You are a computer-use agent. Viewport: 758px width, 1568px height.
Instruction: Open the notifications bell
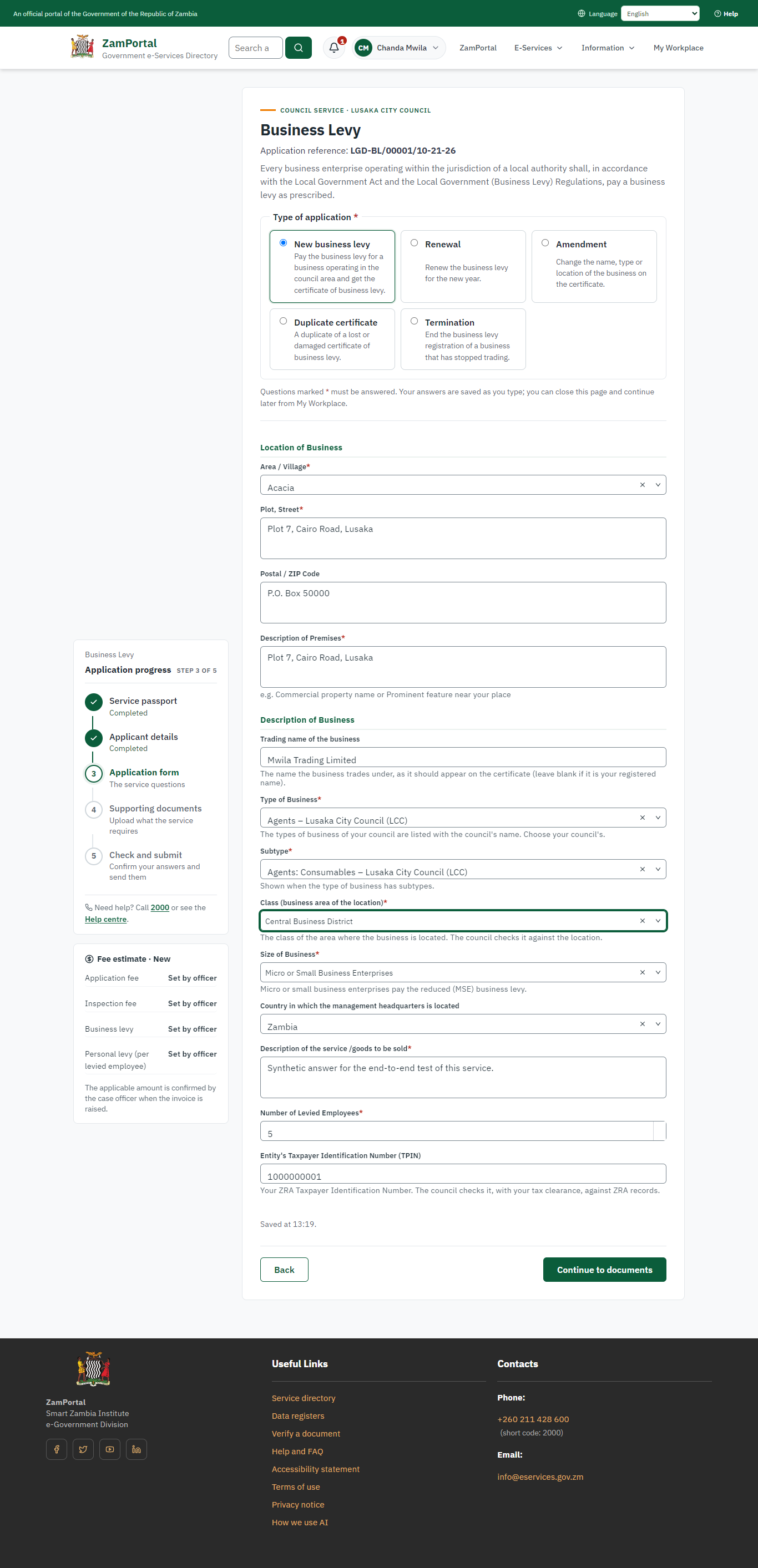pos(334,48)
